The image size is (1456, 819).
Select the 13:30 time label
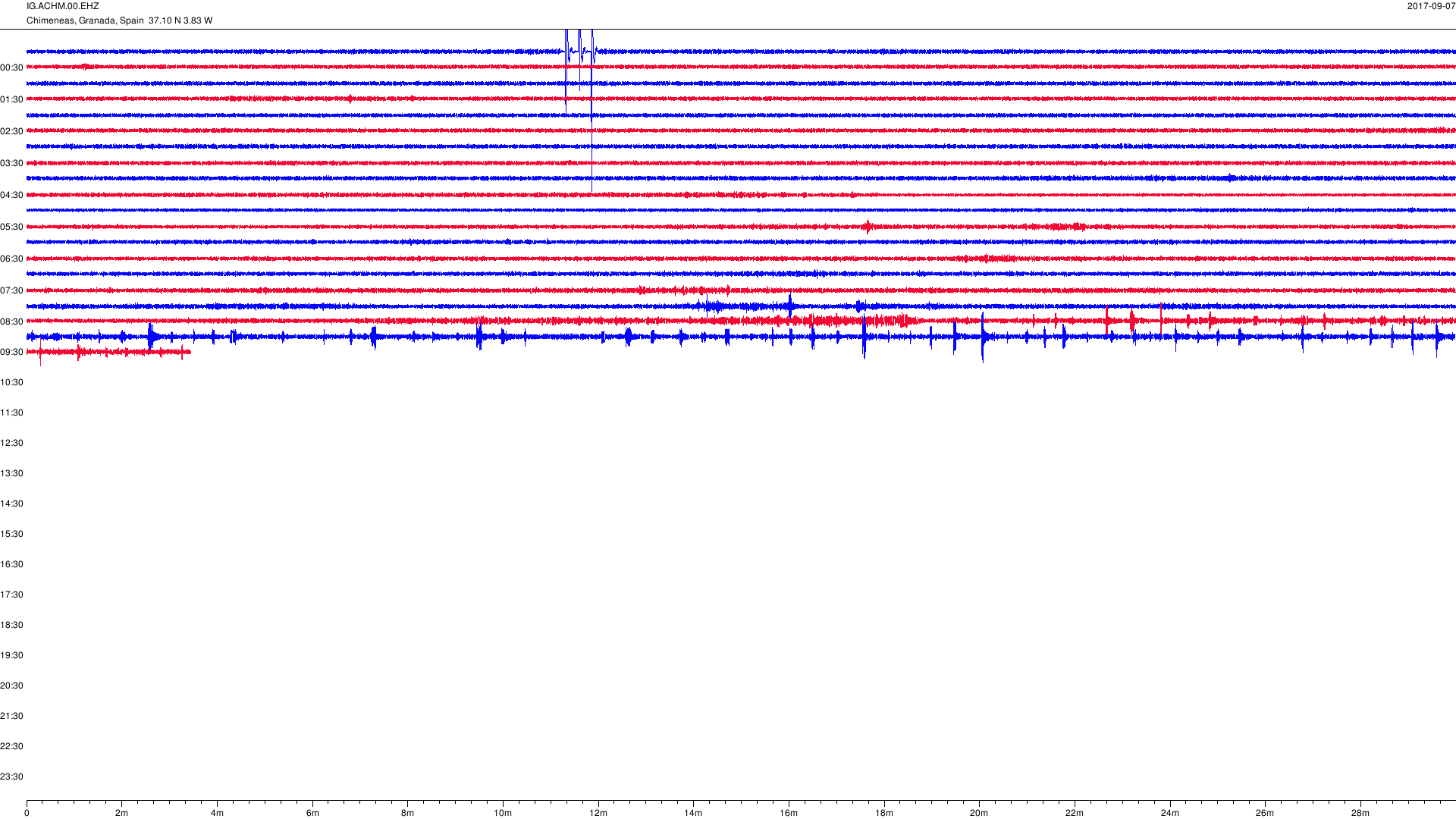coord(11,473)
